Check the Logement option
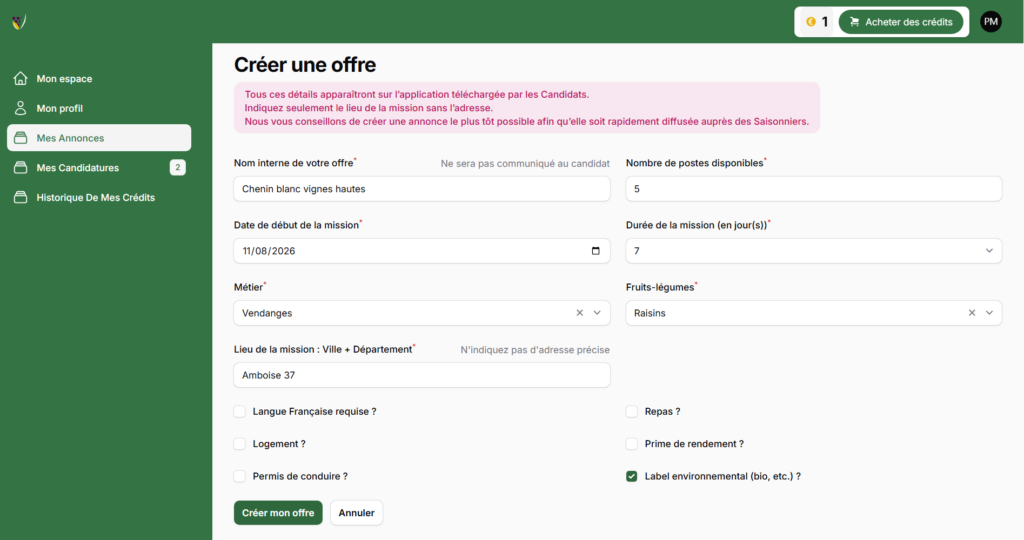The image size is (1024, 540). click(240, 444)
